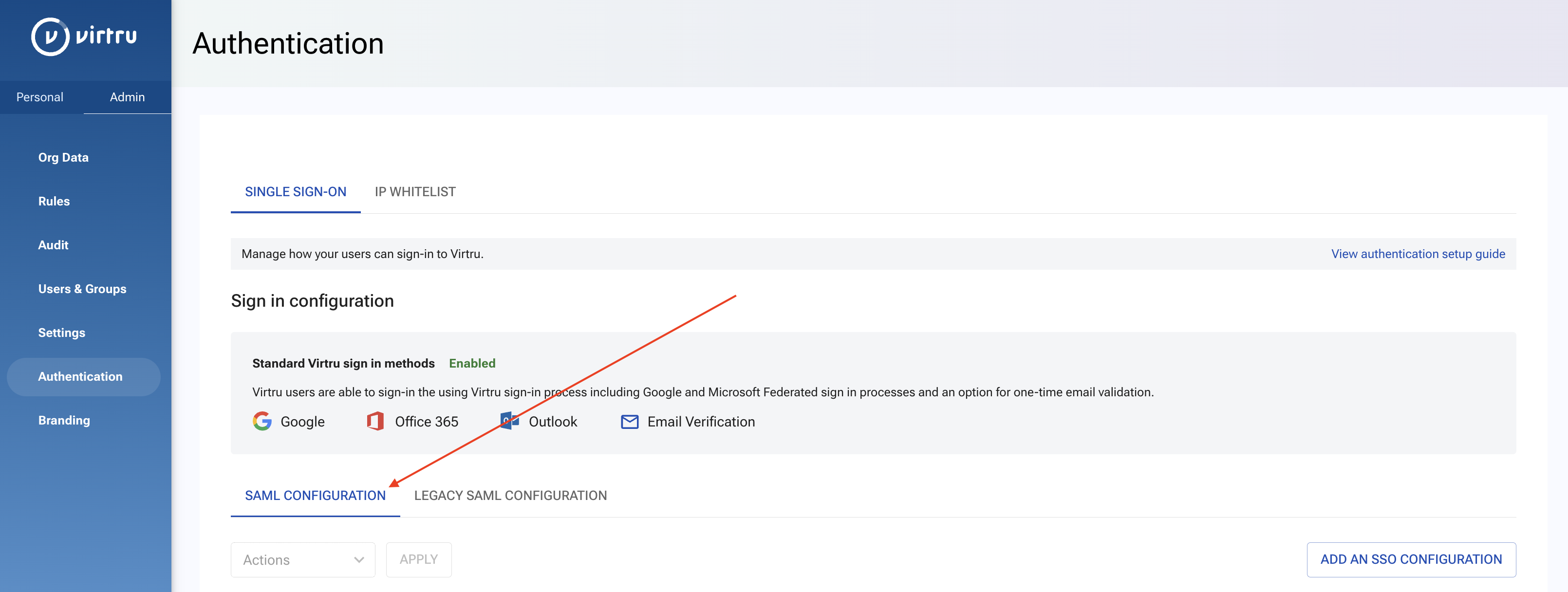
Task: Open Org Data in sidebar
Action: pos(63,158)
